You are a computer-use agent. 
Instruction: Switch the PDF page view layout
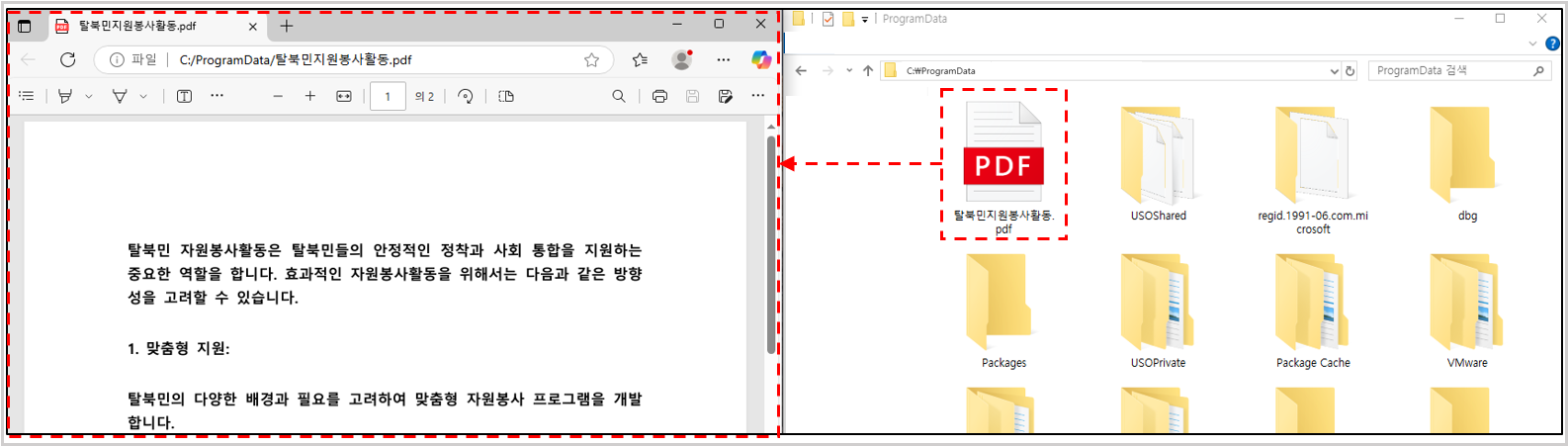[506, 96]
